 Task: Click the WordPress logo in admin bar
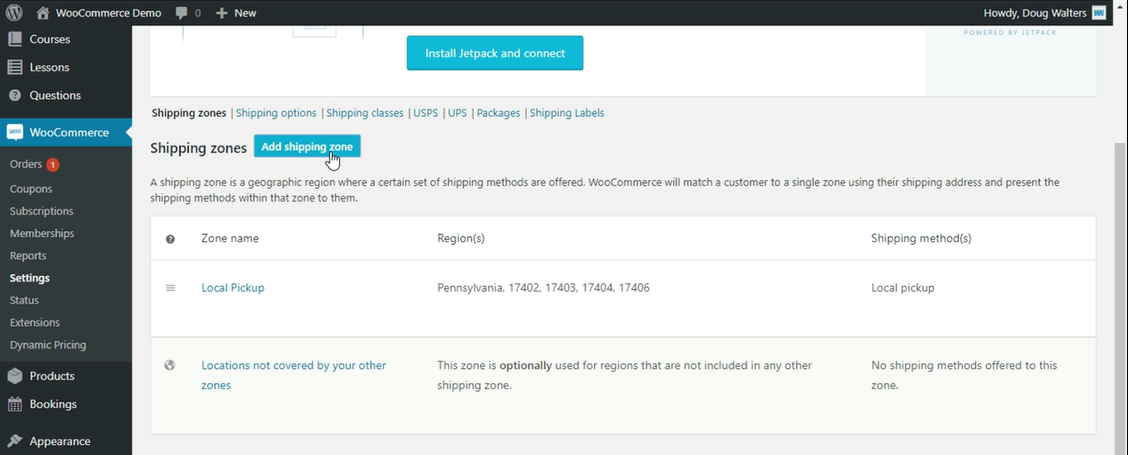point(14,12)
